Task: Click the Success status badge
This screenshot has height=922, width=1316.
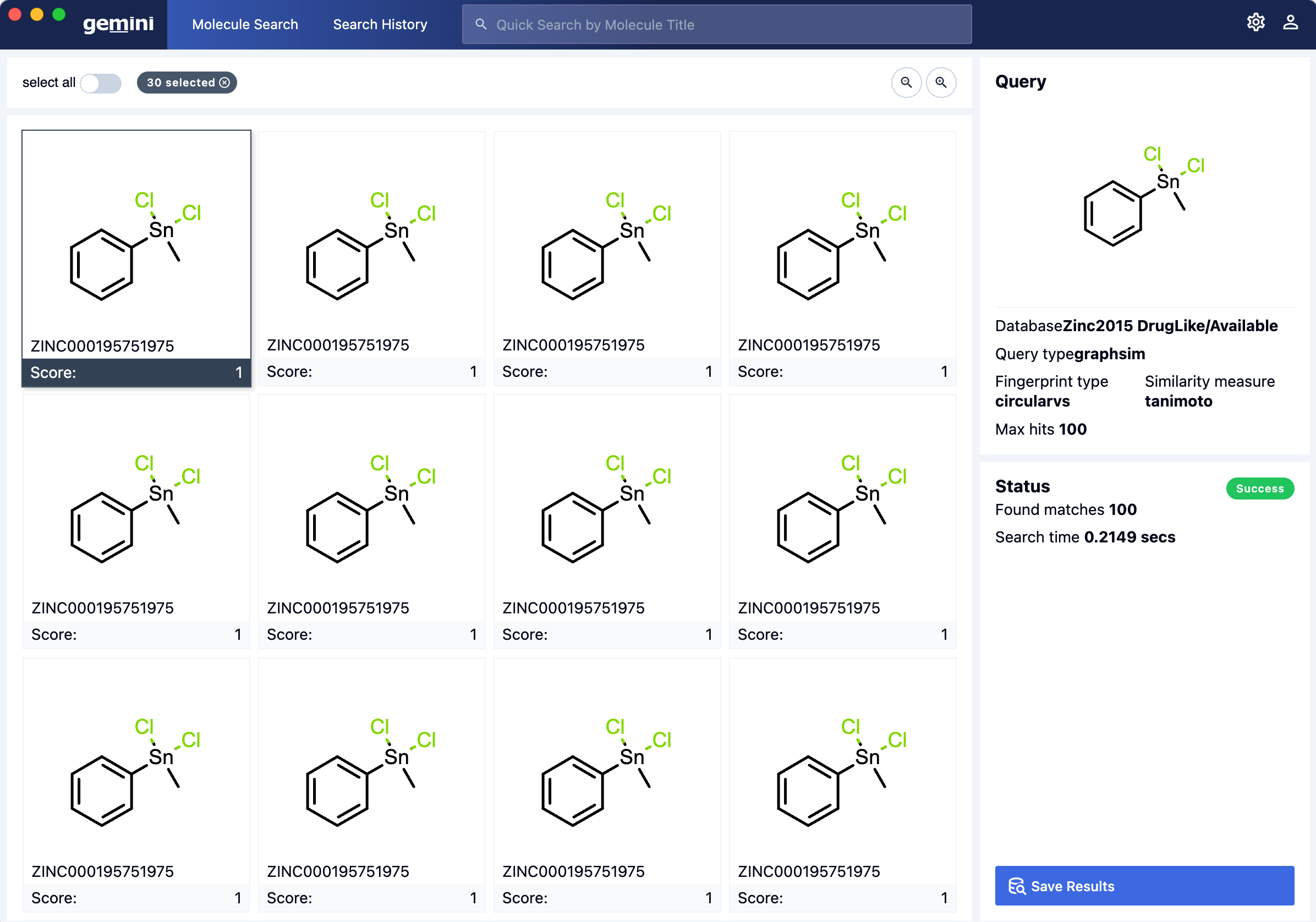Action: 1260,488
